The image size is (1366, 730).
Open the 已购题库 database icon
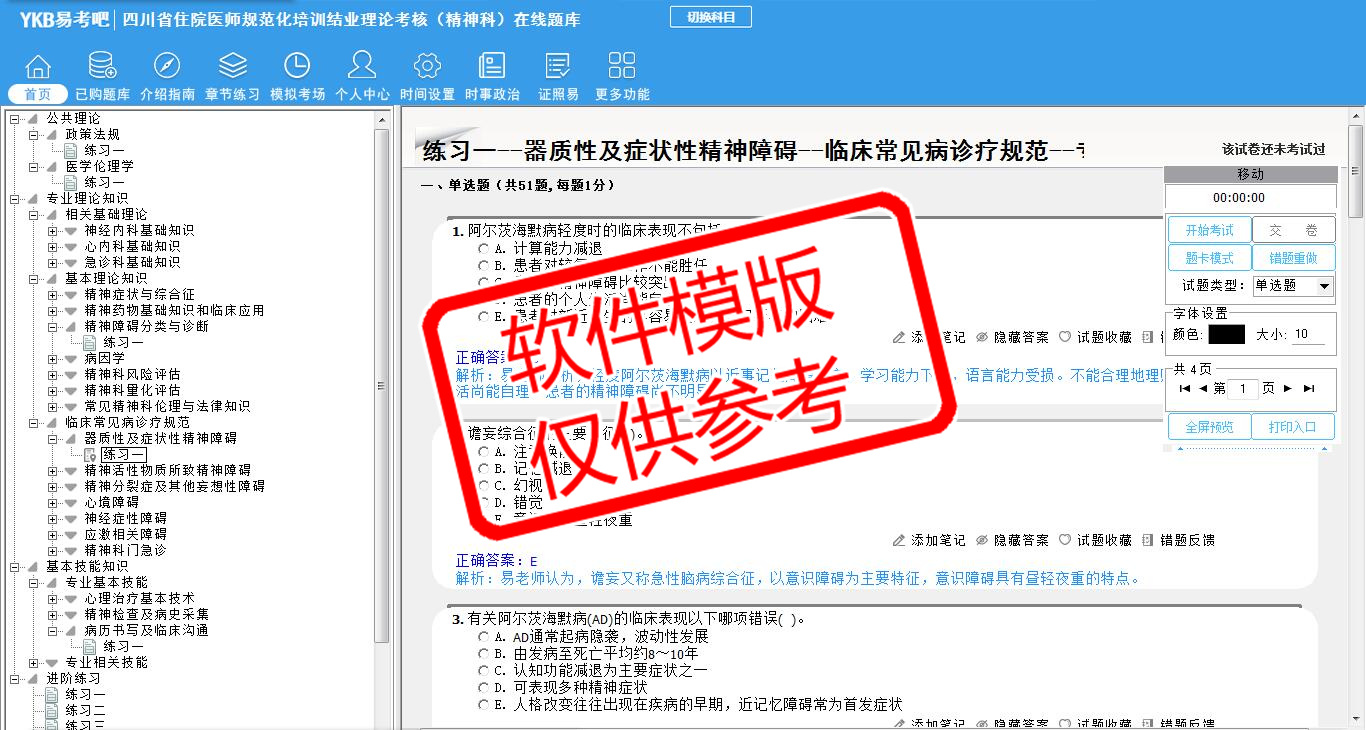(x=102, y=66)
